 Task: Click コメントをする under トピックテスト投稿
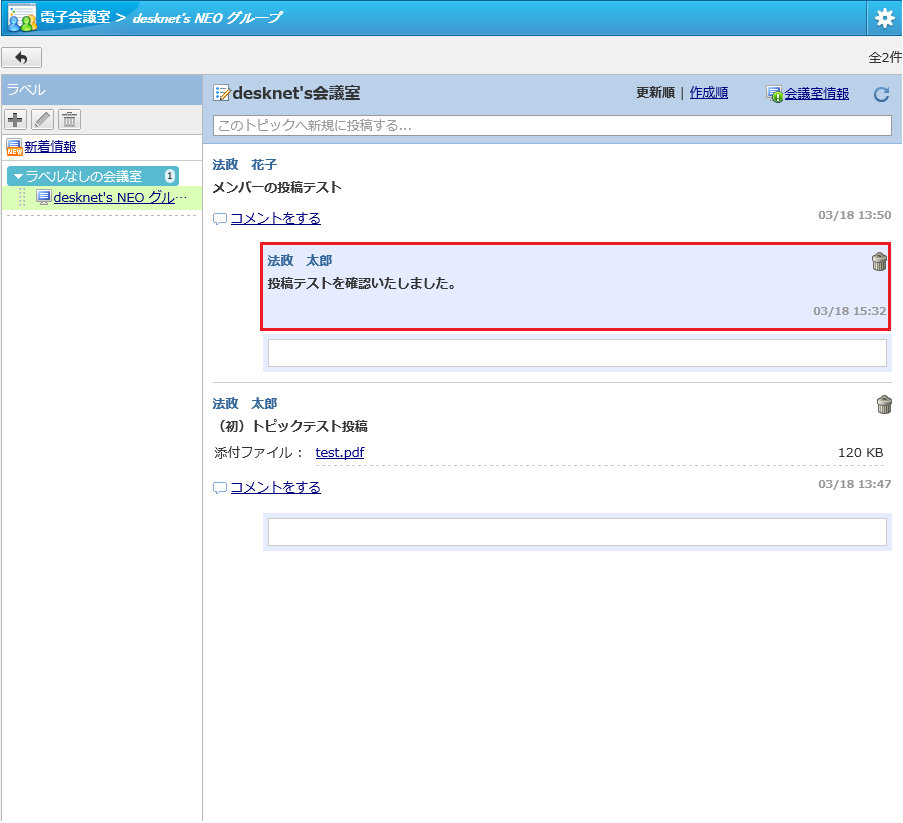[x=275, y=487]
